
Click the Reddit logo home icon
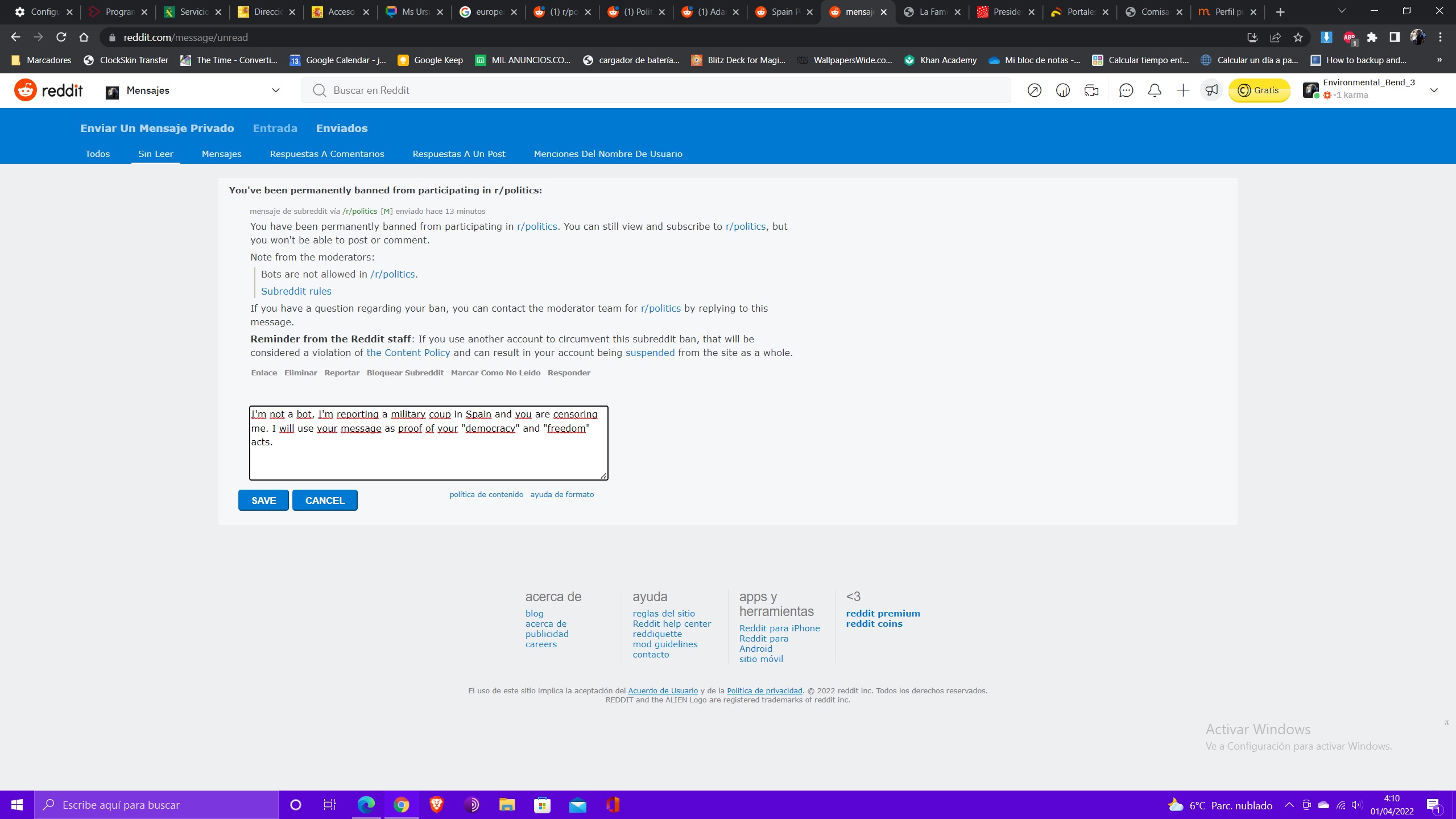[x=26, y=90]
